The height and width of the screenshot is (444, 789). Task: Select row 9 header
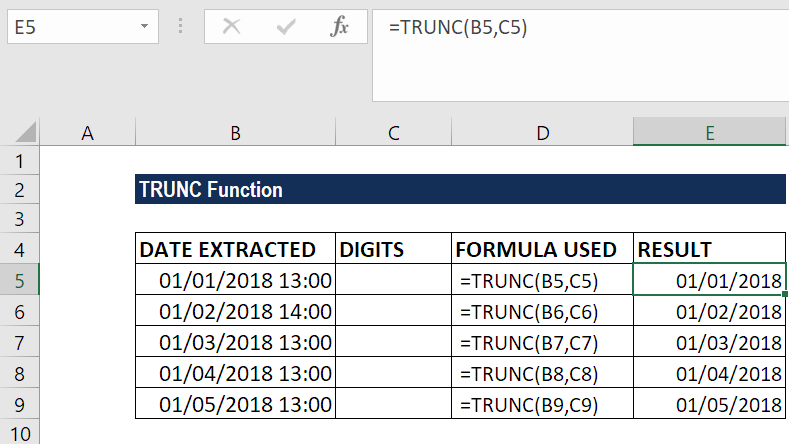click(19, 404)
